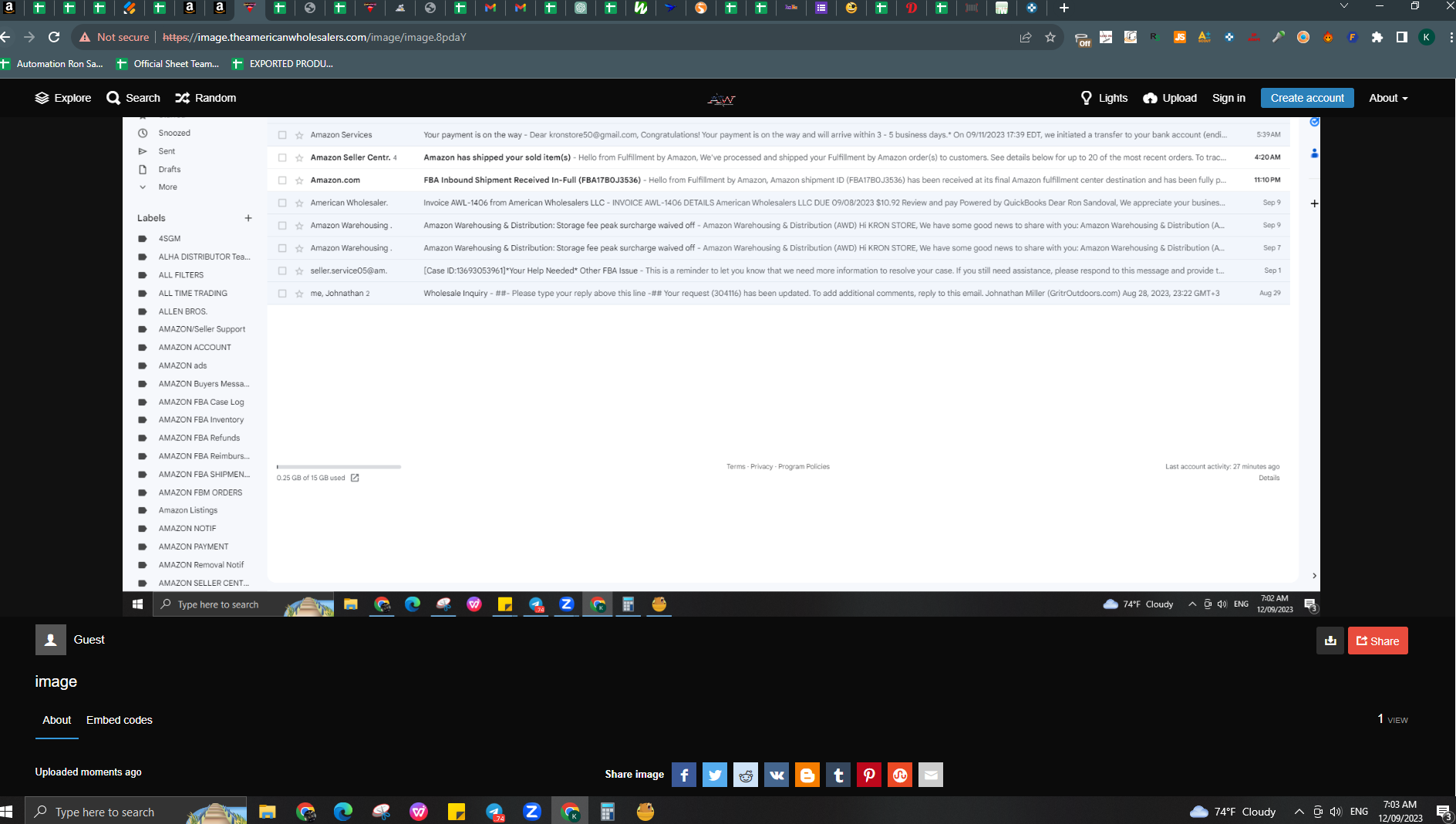
Task: Tick the checkbox for the Amazon.com email
Action: [x=282, y=180]
